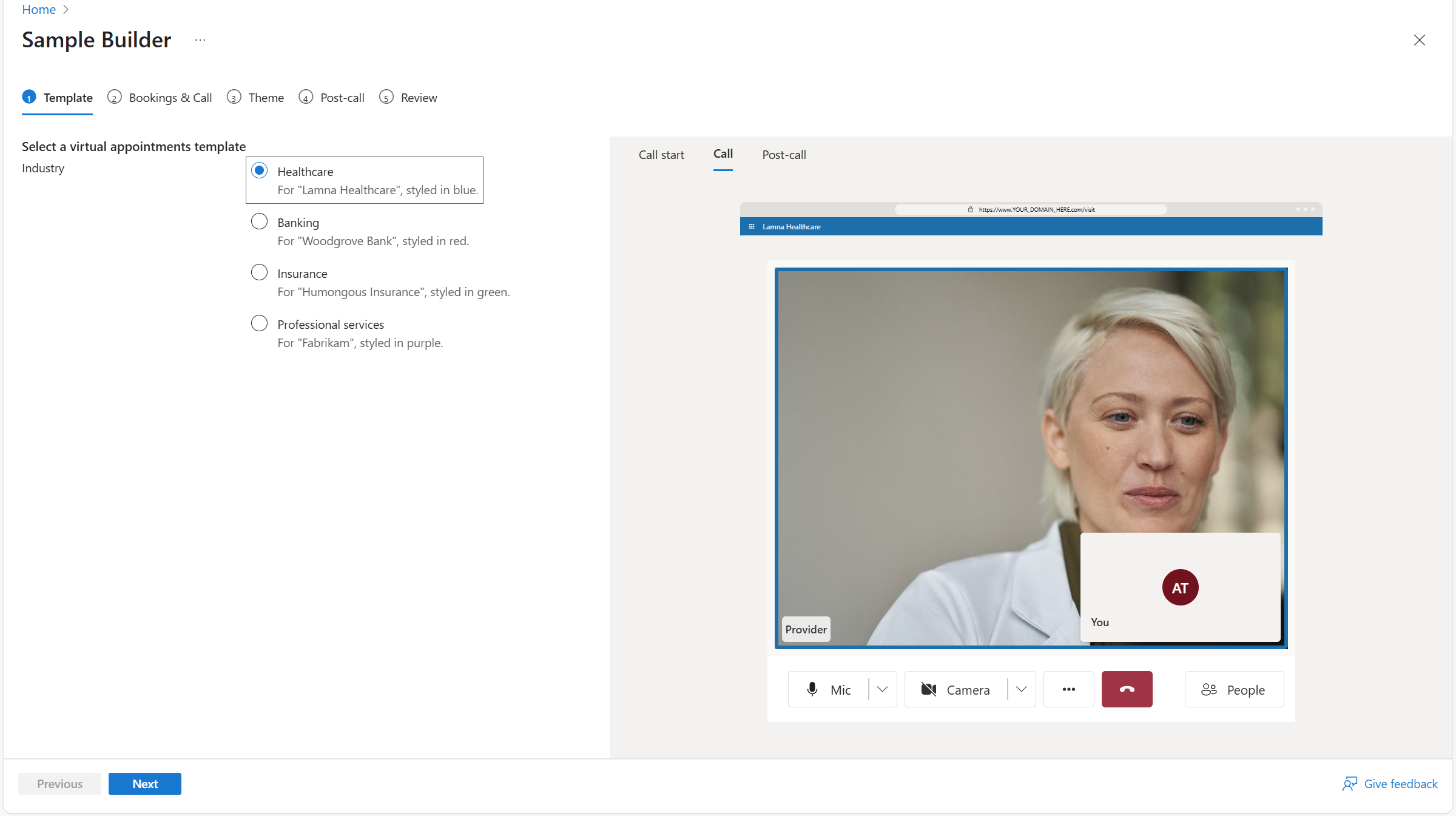Open the Theme step
The width and height of the screenshot is (1456, 816).
265,97
